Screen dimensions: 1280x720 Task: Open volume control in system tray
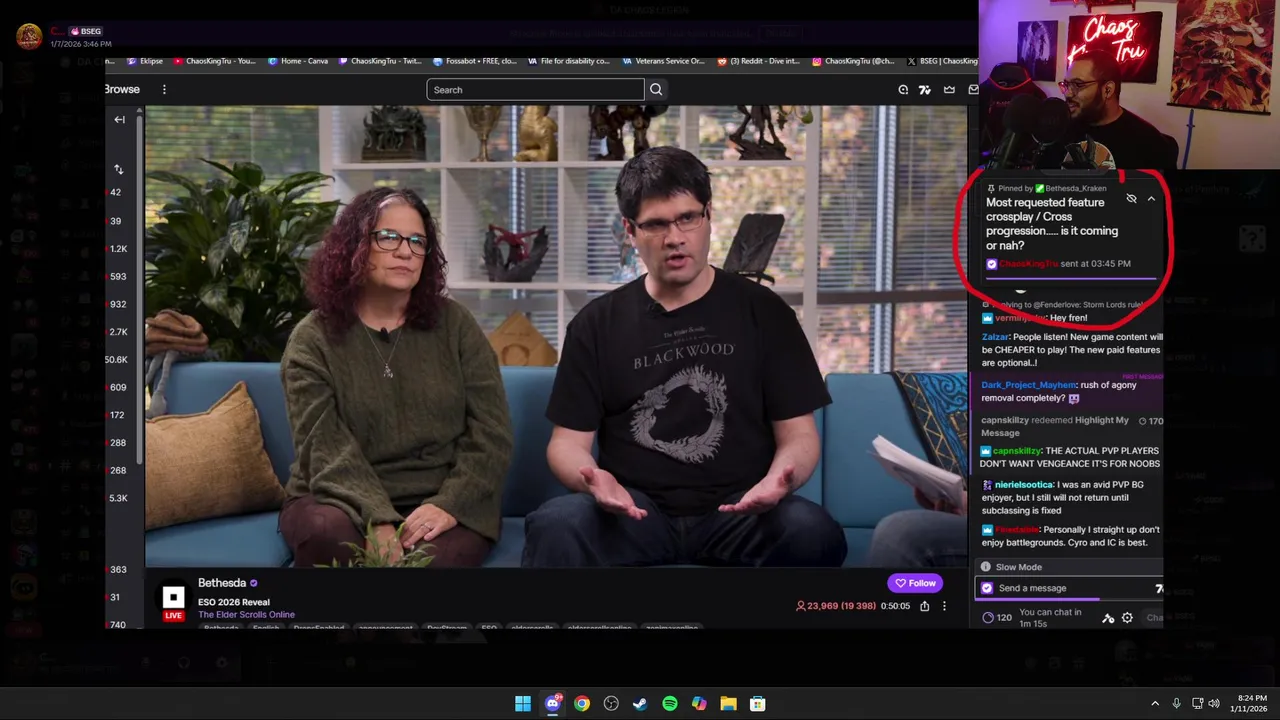[1214, 704]
